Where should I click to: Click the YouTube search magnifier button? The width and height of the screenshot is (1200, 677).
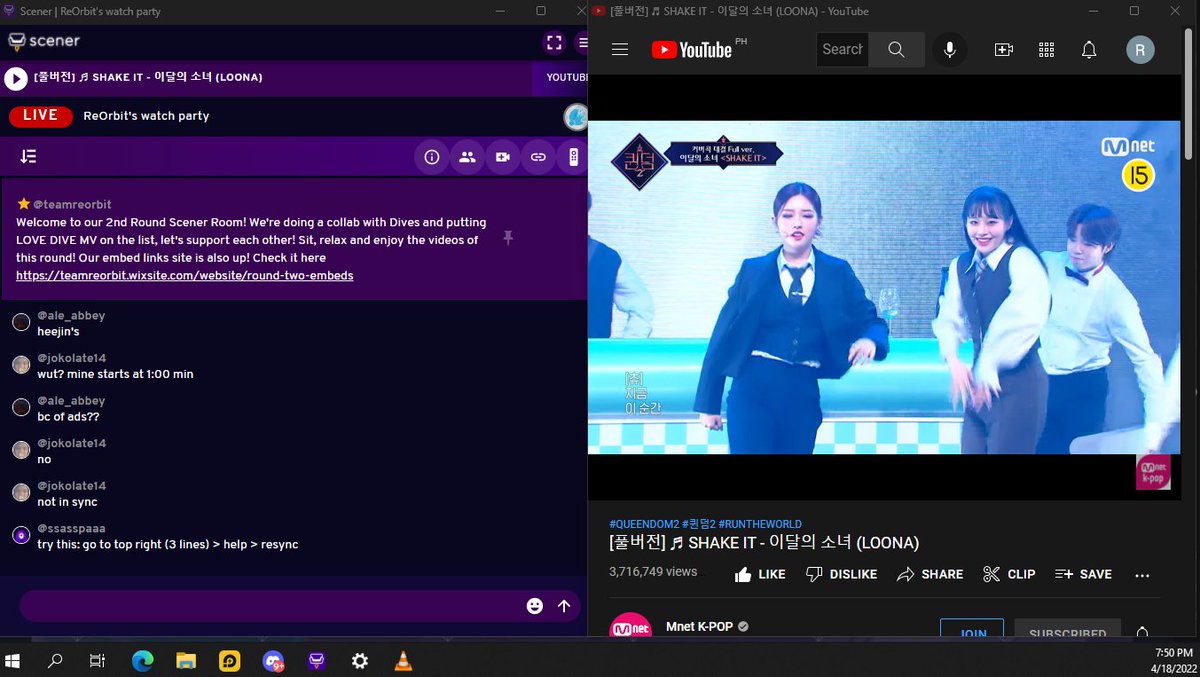click(x=896, y=49)
